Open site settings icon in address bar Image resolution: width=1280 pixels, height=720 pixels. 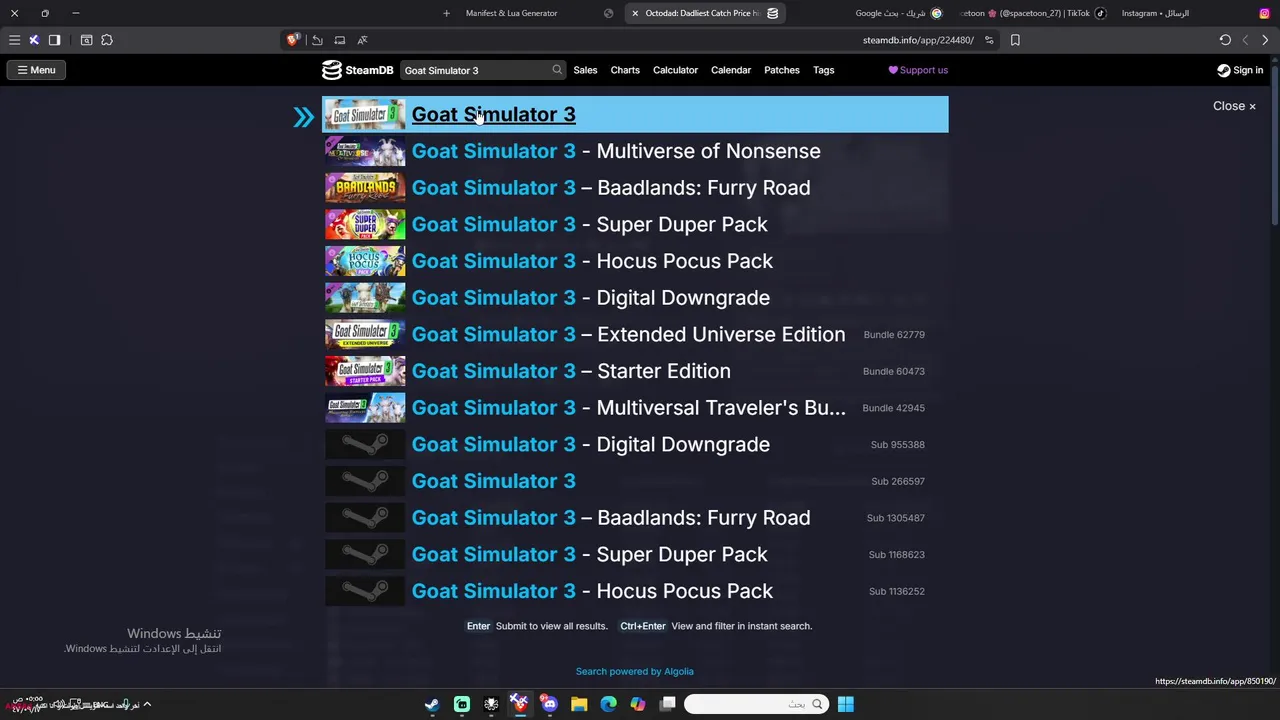coord(989,40)
